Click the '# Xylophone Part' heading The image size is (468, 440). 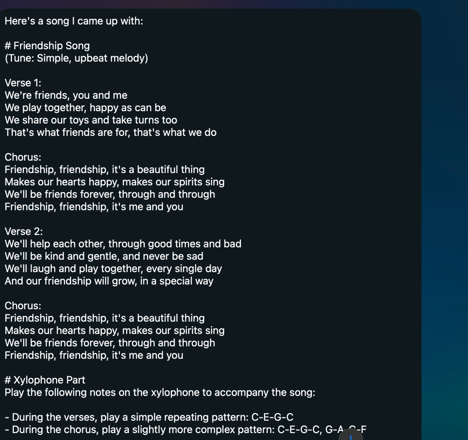click(x=45, y=380)
